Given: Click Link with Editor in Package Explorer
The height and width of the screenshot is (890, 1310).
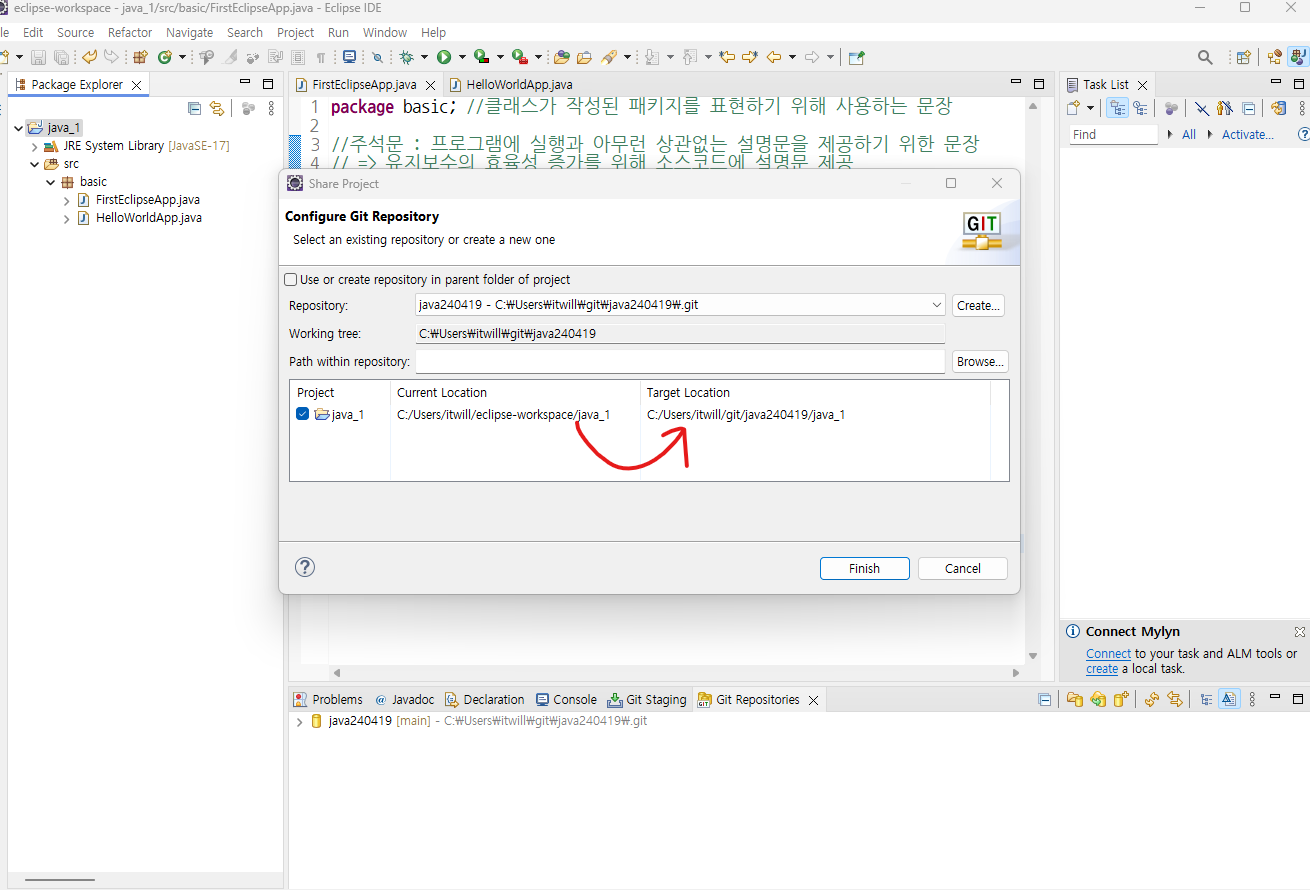Looking at the screenshot, I should coord(216,108).
